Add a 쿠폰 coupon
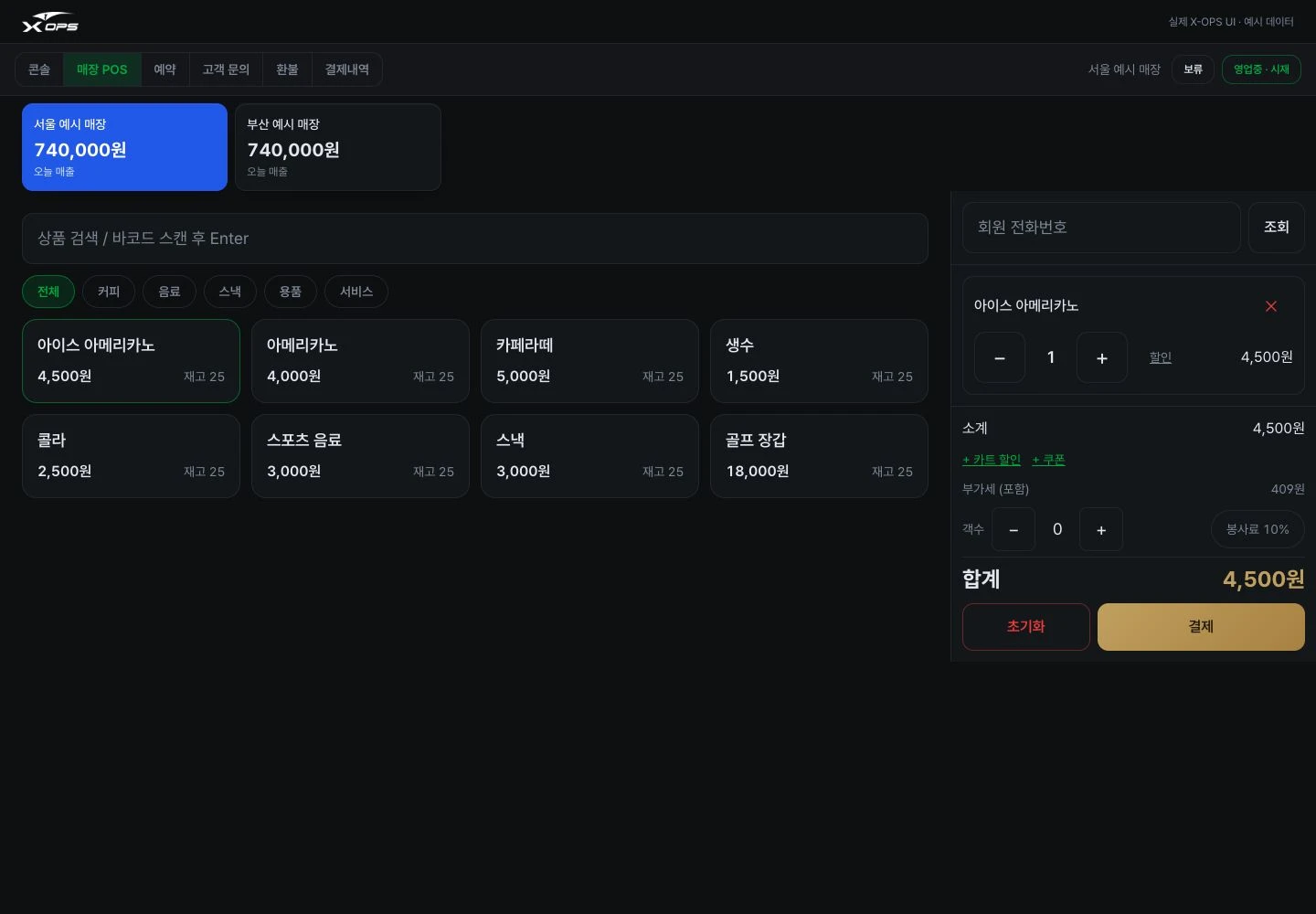Viewport: 1316px width, 914px height. [1048, 460]
